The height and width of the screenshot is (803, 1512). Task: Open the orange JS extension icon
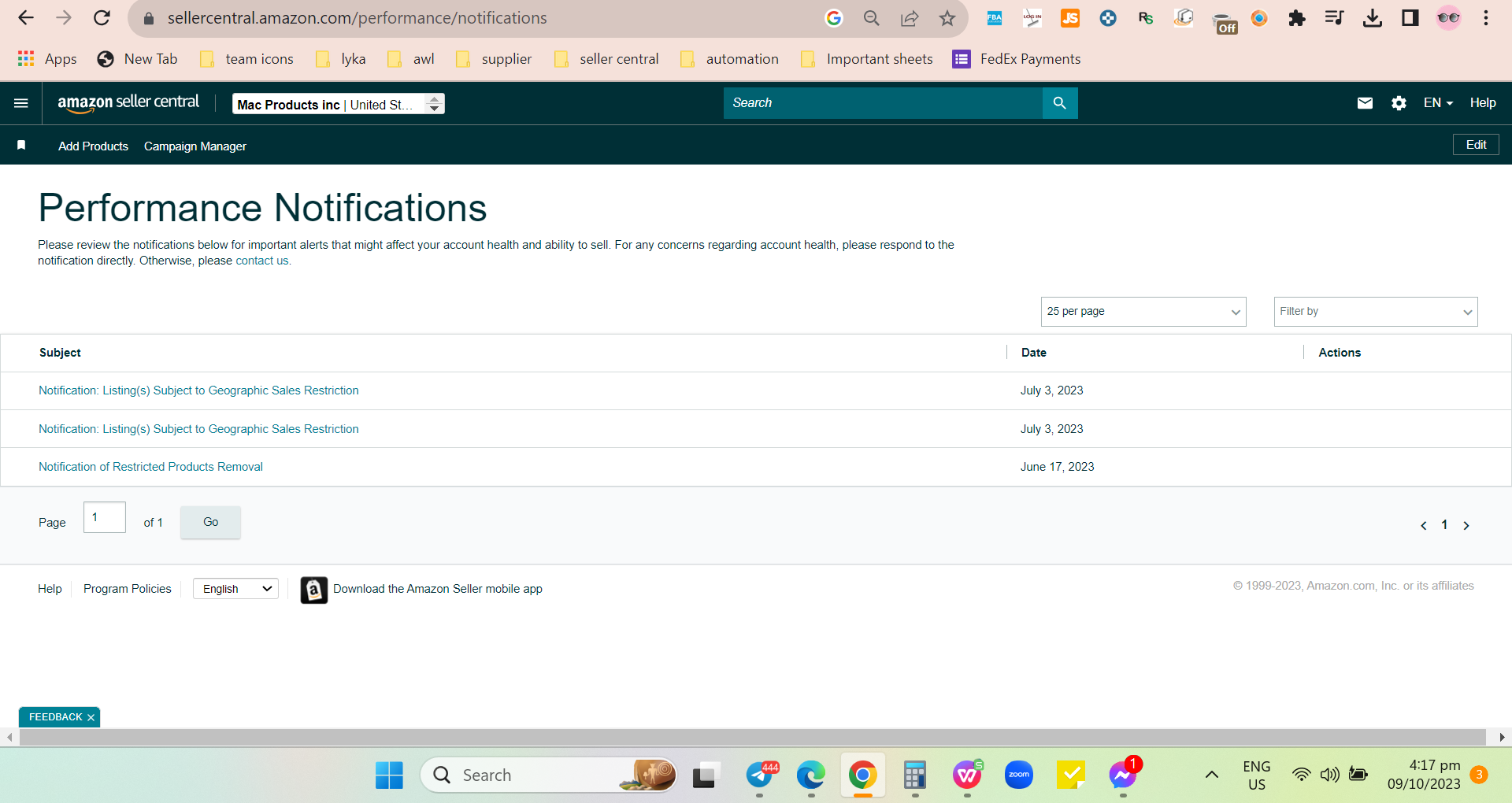(1070, 18)
